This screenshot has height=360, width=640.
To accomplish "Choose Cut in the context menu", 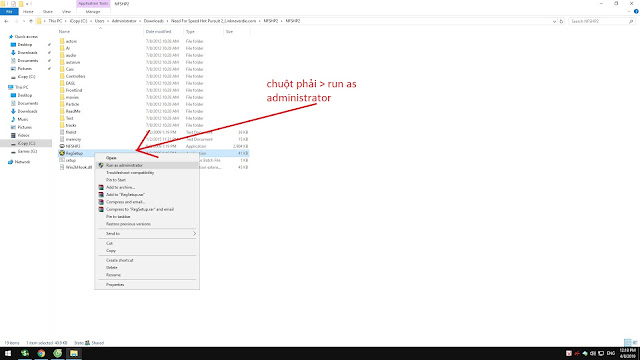I will pos(147,243).
